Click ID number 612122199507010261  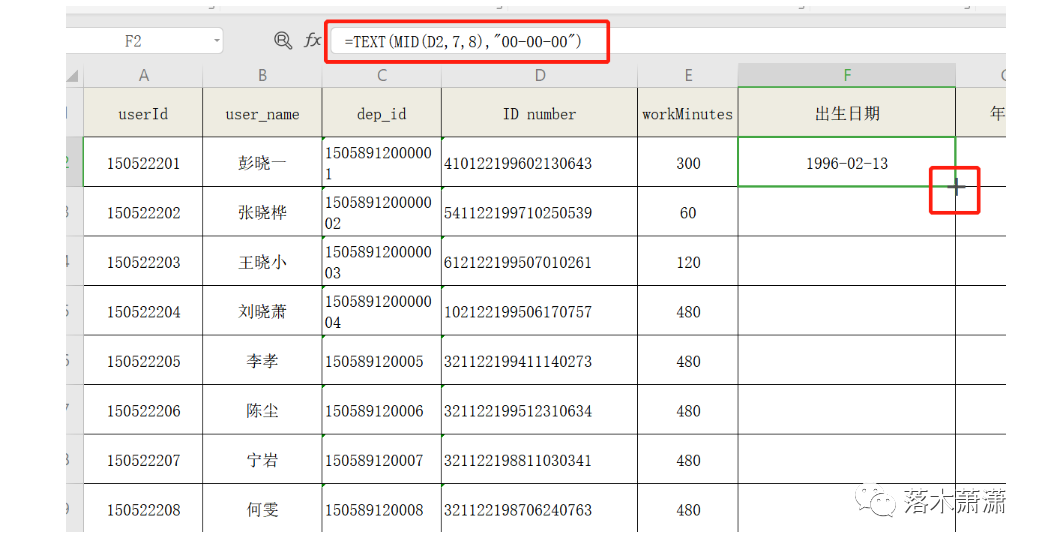pyautogui.click(x=539, y=262)
